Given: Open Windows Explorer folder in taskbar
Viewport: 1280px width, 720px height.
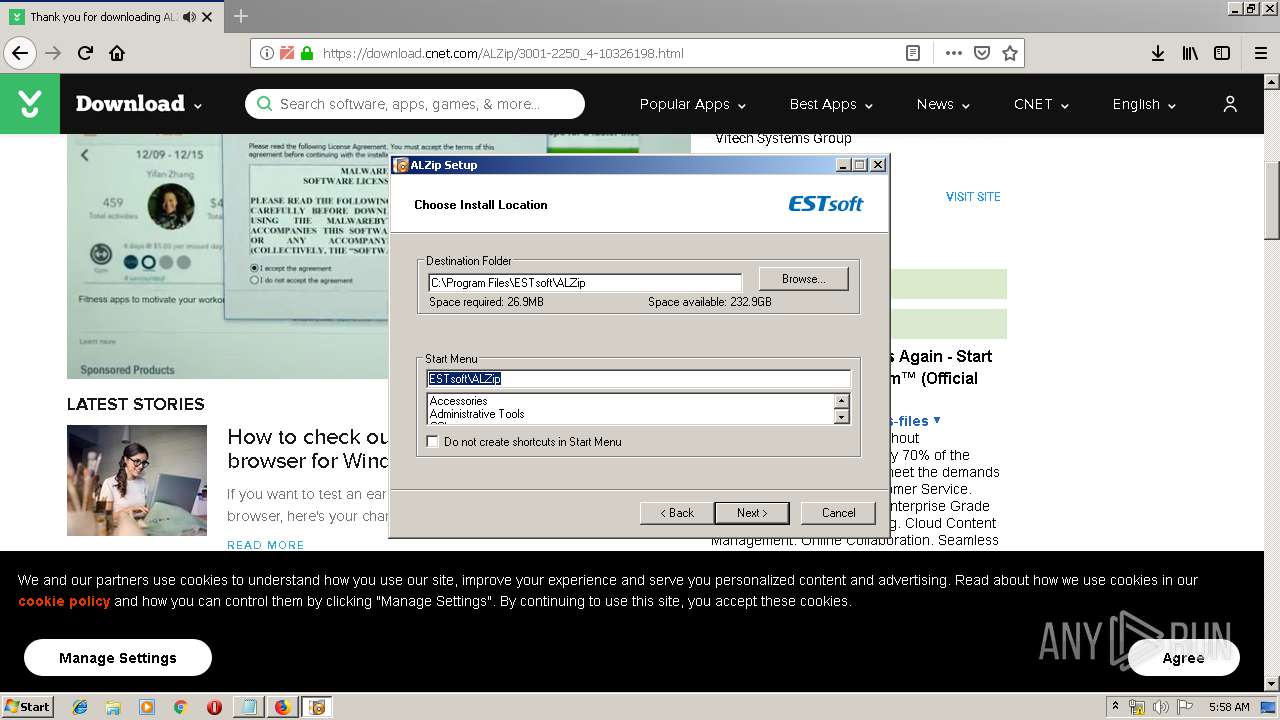Looking at the screenshot, I should [x=113, y=707].
